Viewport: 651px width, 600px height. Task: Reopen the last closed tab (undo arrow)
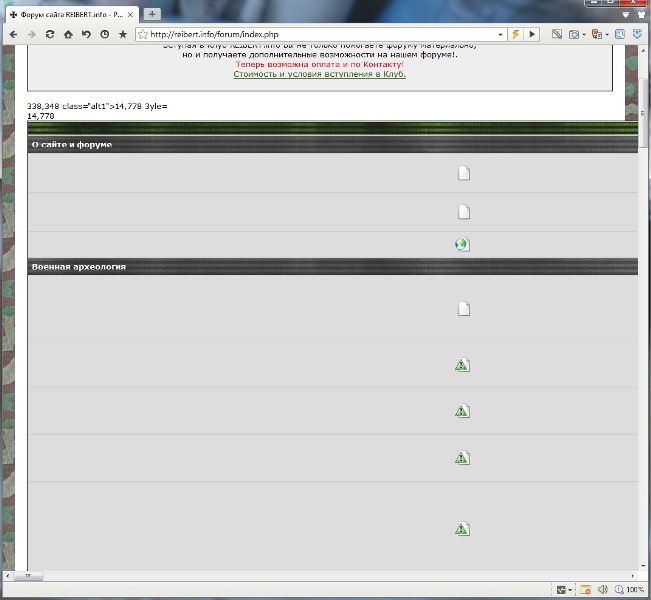click(86, 34)
